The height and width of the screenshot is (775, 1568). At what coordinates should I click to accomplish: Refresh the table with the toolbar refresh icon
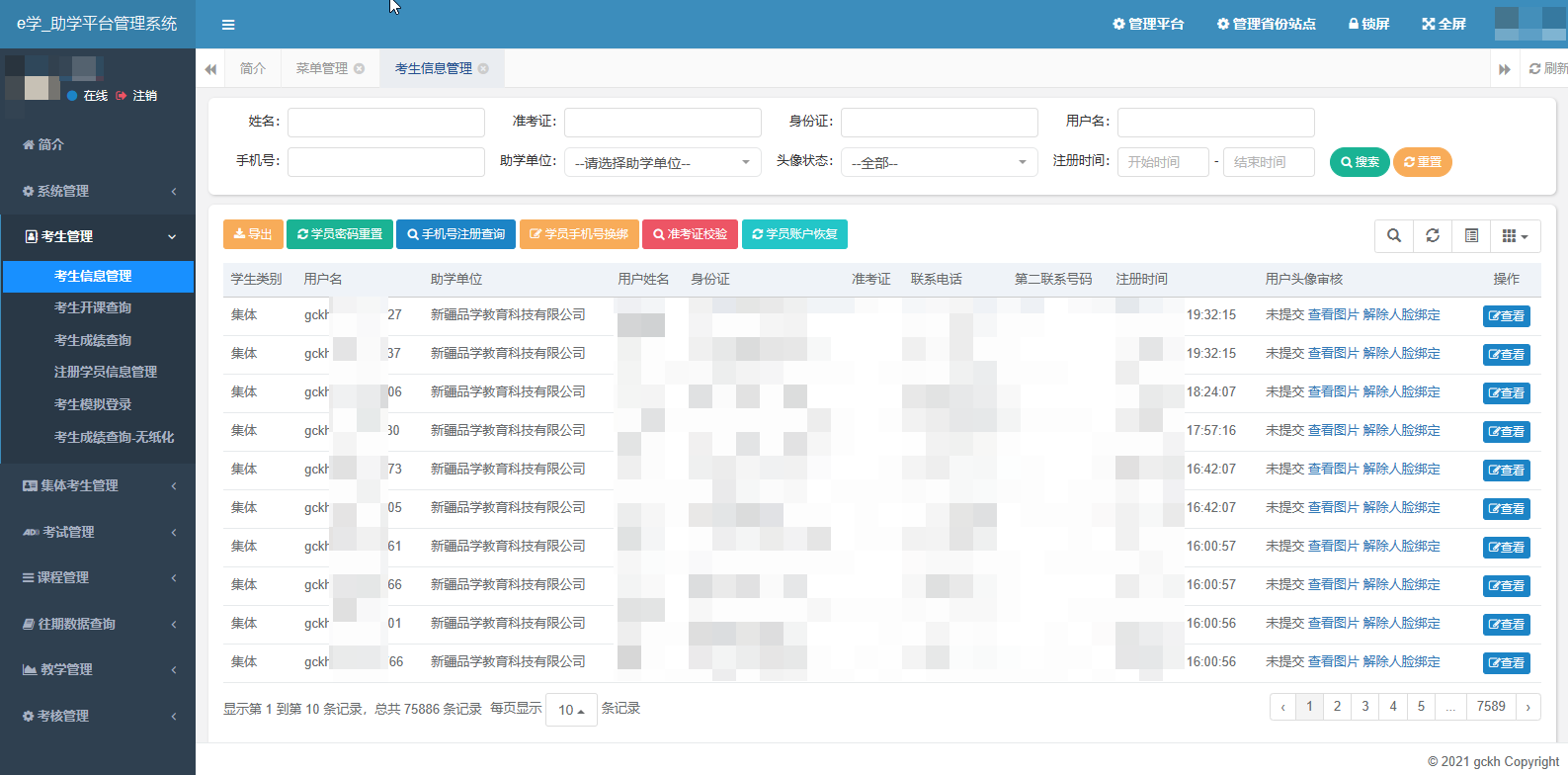1432,235
